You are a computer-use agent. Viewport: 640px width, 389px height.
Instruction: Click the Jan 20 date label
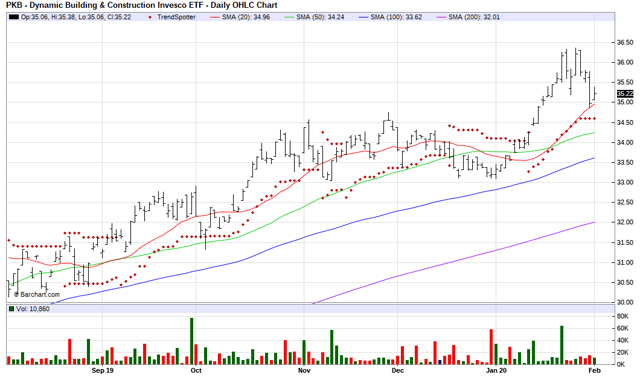496,371
